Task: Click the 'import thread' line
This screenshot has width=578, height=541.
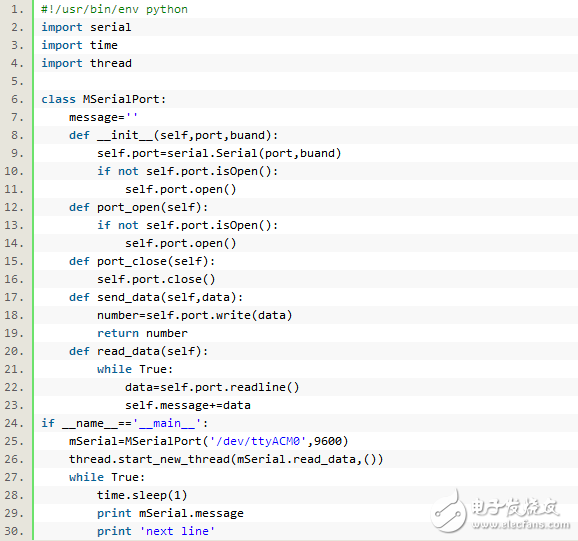Action: click(86, 63)
